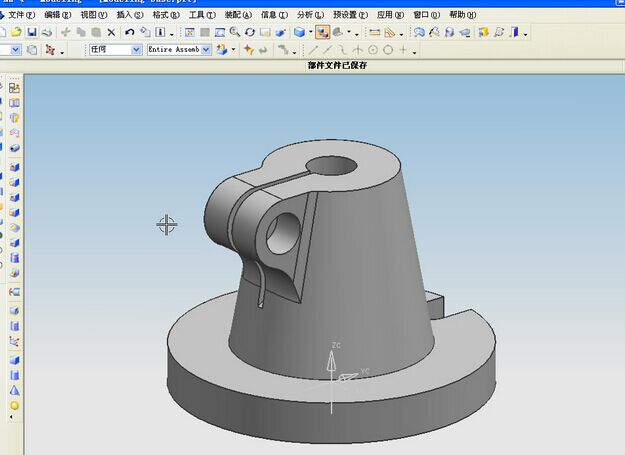Expand the shaded cube rendering style arrow
Viewport: 625px width, 455px height.
310,33
